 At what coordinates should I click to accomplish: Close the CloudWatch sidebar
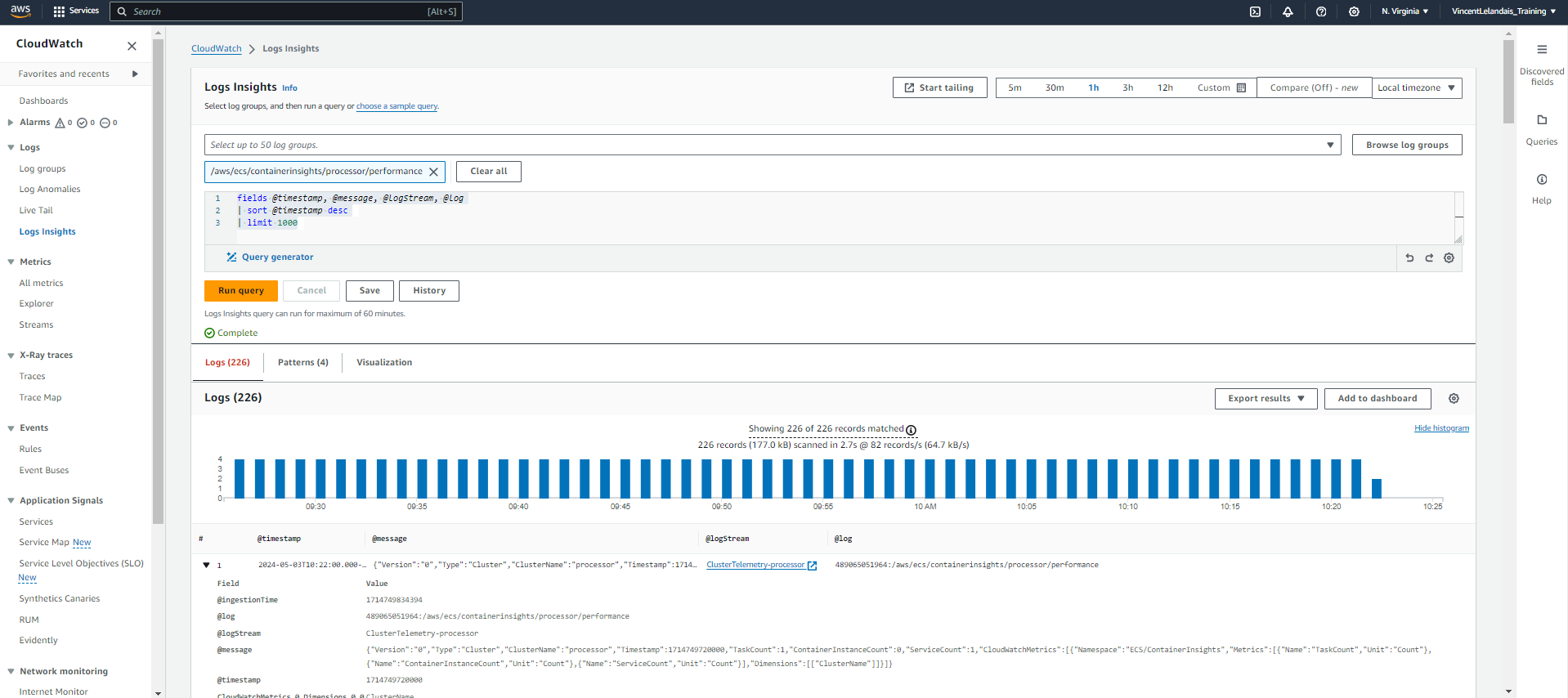(132, 46)
